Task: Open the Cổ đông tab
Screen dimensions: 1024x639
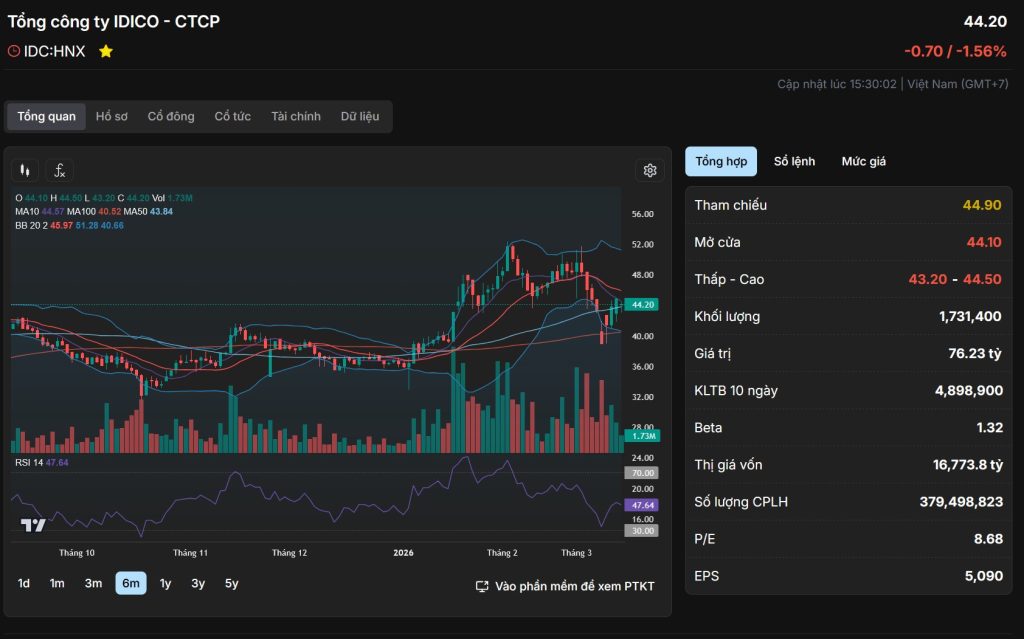Action: point(171,117)
